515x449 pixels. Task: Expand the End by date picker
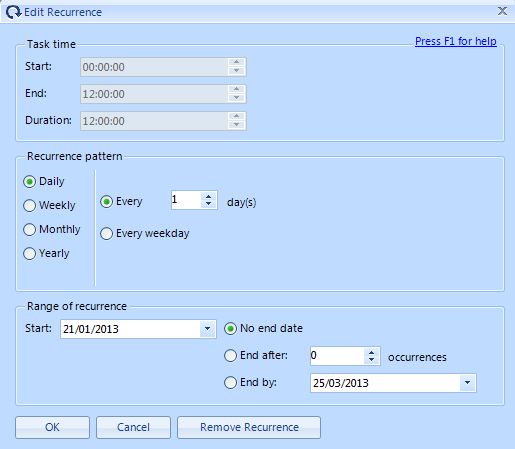[467, 383]
